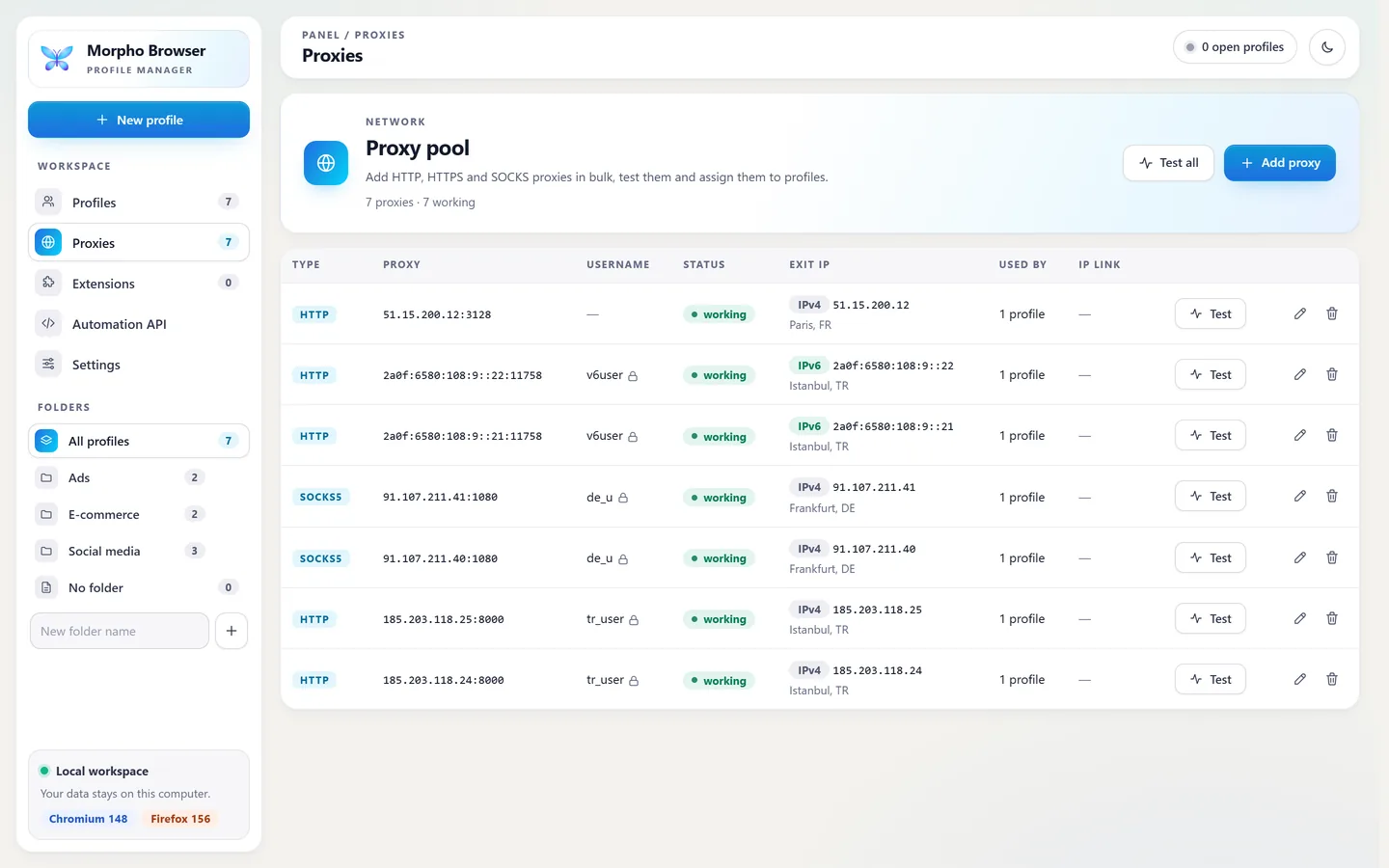
Task: Edit the 51.15.200.12:3128 proxy with the pencil icon
Action: pos(1300,313)
